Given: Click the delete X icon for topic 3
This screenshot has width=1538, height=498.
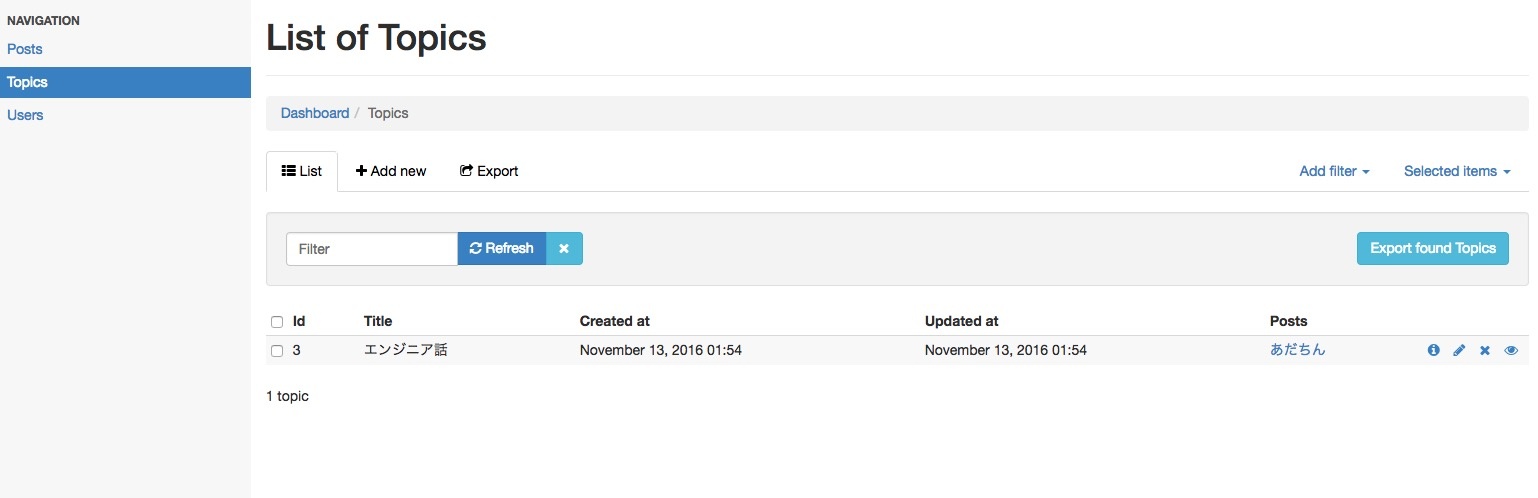Looking at the screenshot, I should click(x=1485, y=350).
